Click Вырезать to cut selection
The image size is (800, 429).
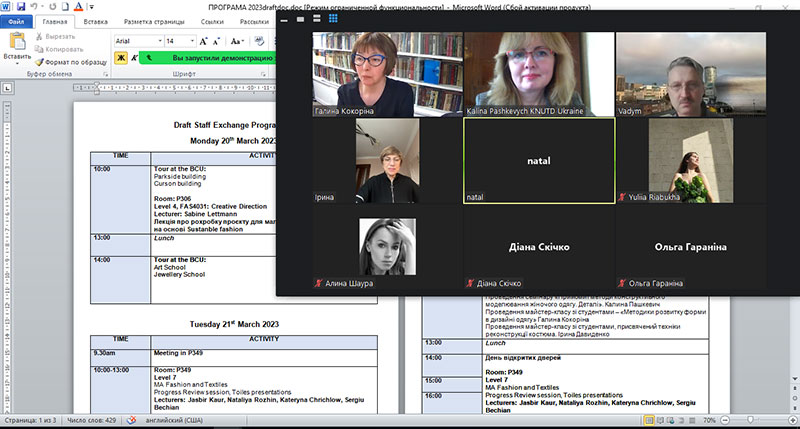pos(55,37)
